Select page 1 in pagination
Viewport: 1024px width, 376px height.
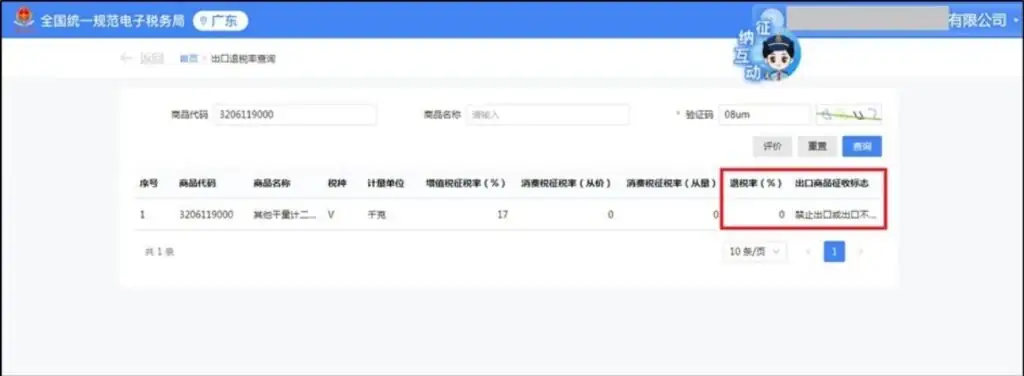click(x=834, y=251)
